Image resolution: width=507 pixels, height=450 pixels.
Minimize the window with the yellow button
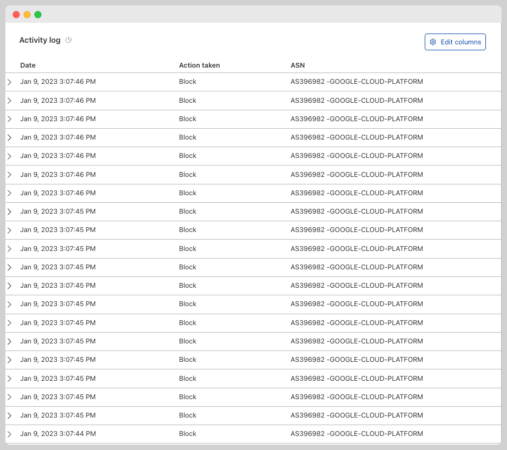27,15
